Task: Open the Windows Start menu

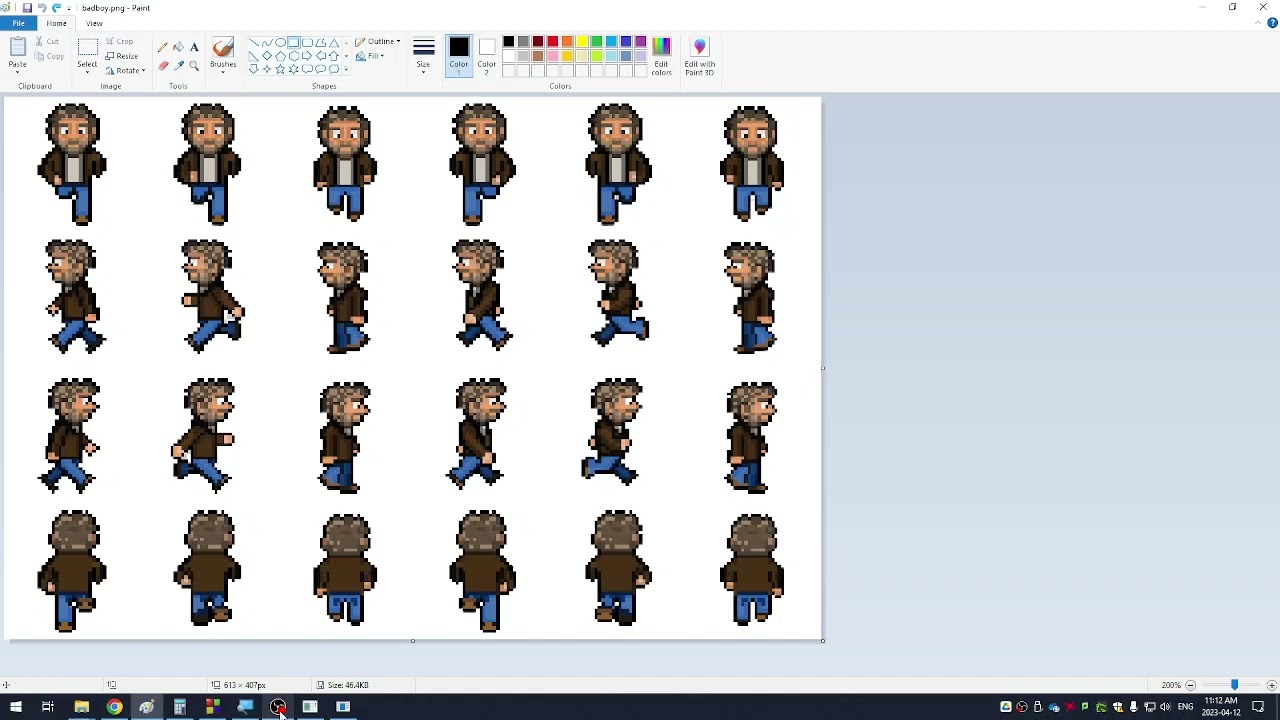Action: [x=15, y=707]
